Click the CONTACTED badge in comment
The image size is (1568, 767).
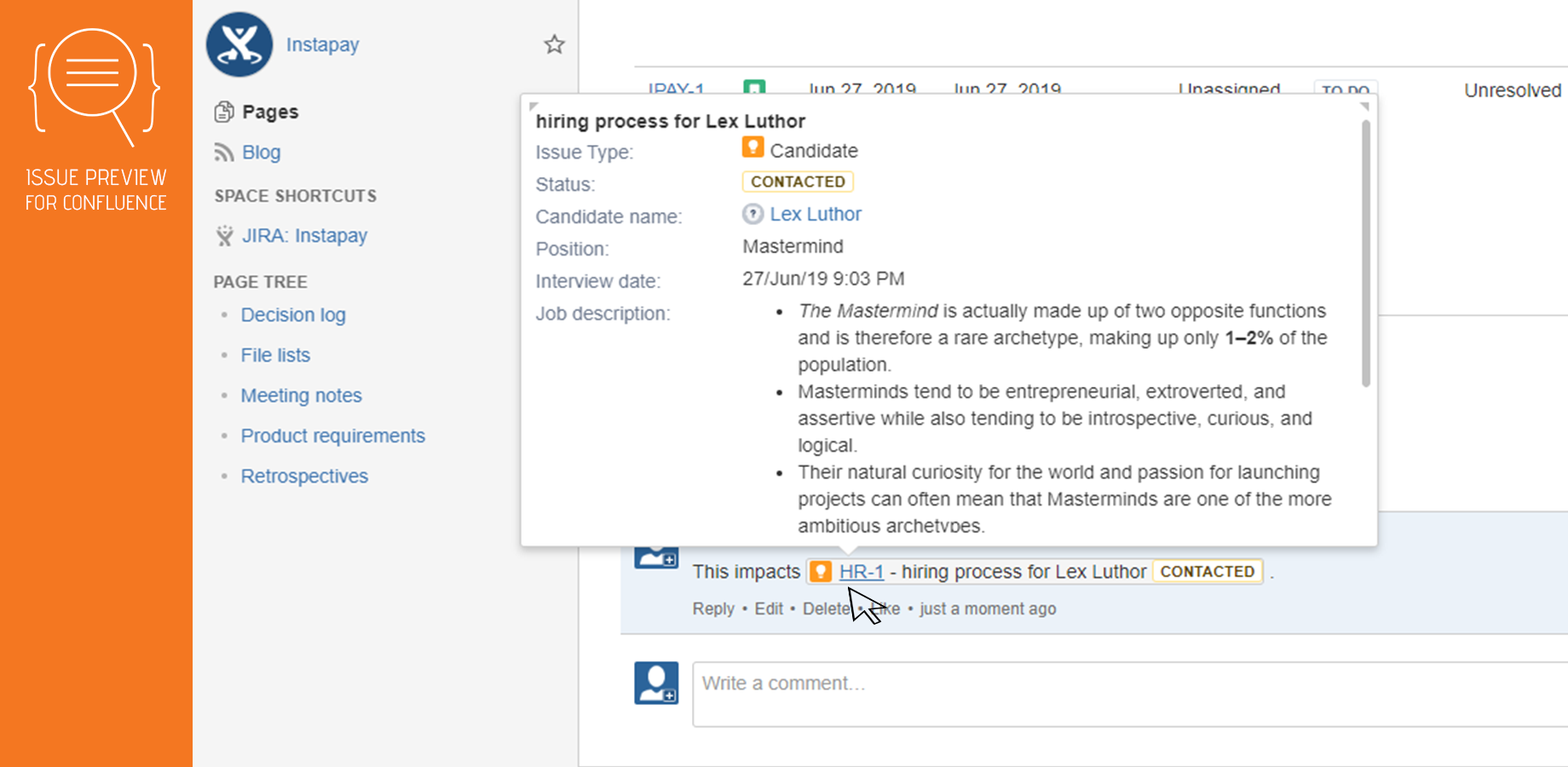1208,571
